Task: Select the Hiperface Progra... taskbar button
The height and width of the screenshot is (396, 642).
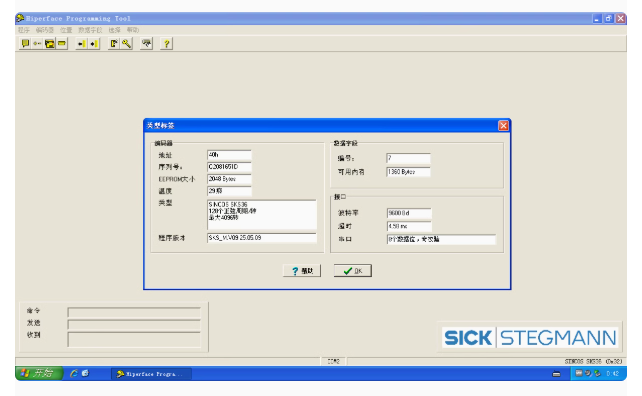Action: coord(151,374)
